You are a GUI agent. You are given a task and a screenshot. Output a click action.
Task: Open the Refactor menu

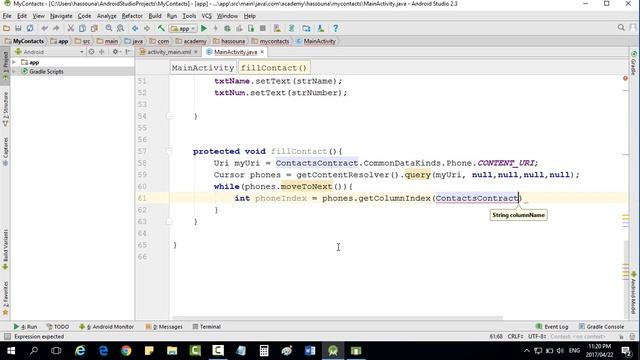pyautogui.click(x=132, y=16)
